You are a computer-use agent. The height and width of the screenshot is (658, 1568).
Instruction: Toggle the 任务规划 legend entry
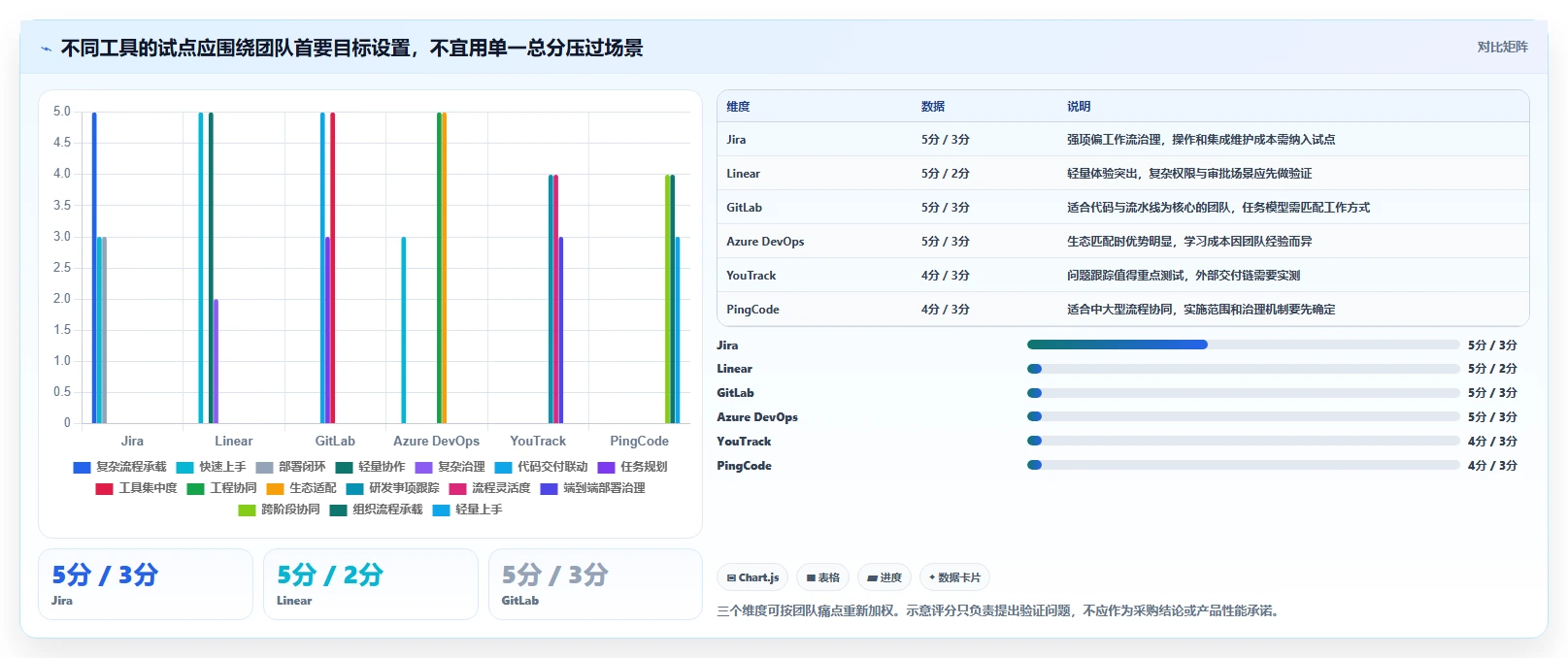[x=632, y=467]
